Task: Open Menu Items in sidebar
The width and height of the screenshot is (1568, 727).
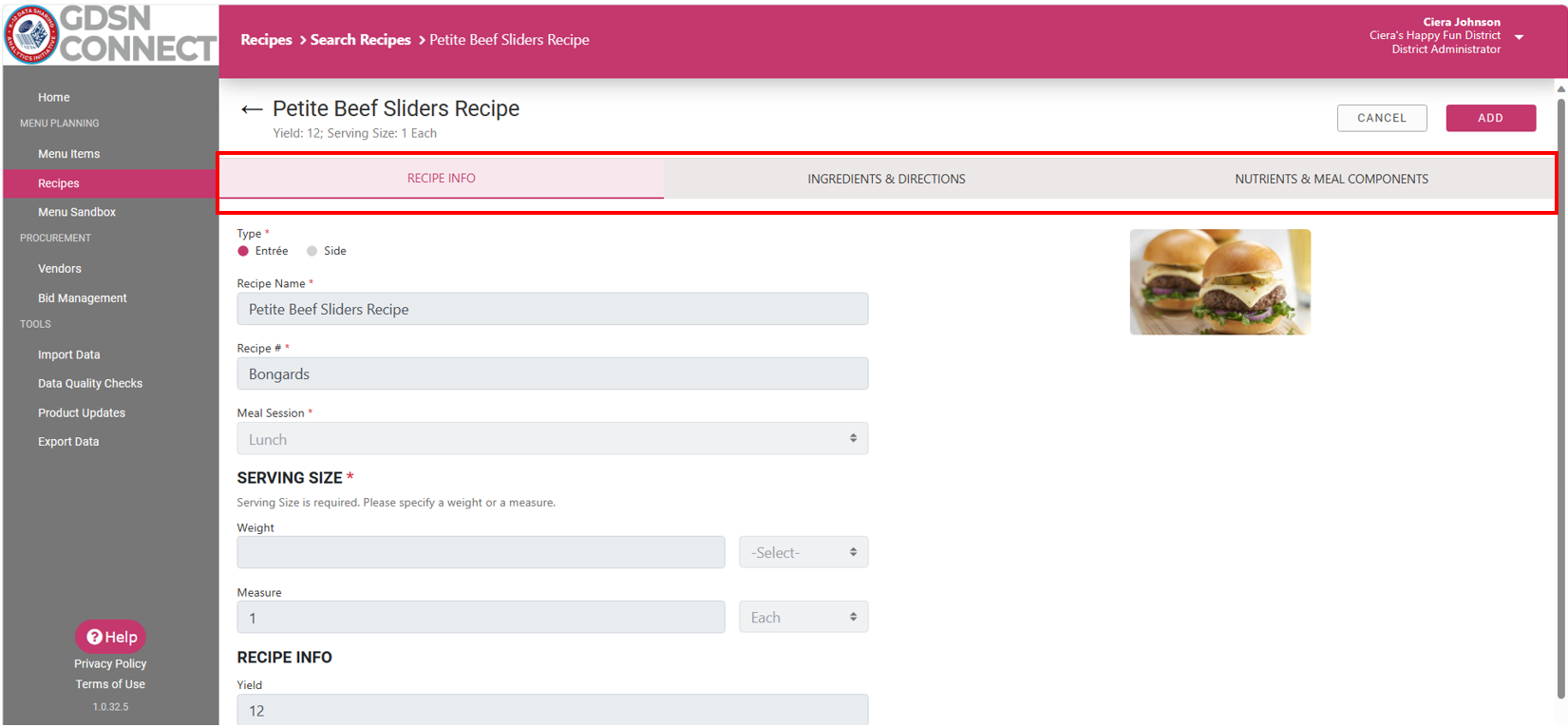Action: click(68, 154)
